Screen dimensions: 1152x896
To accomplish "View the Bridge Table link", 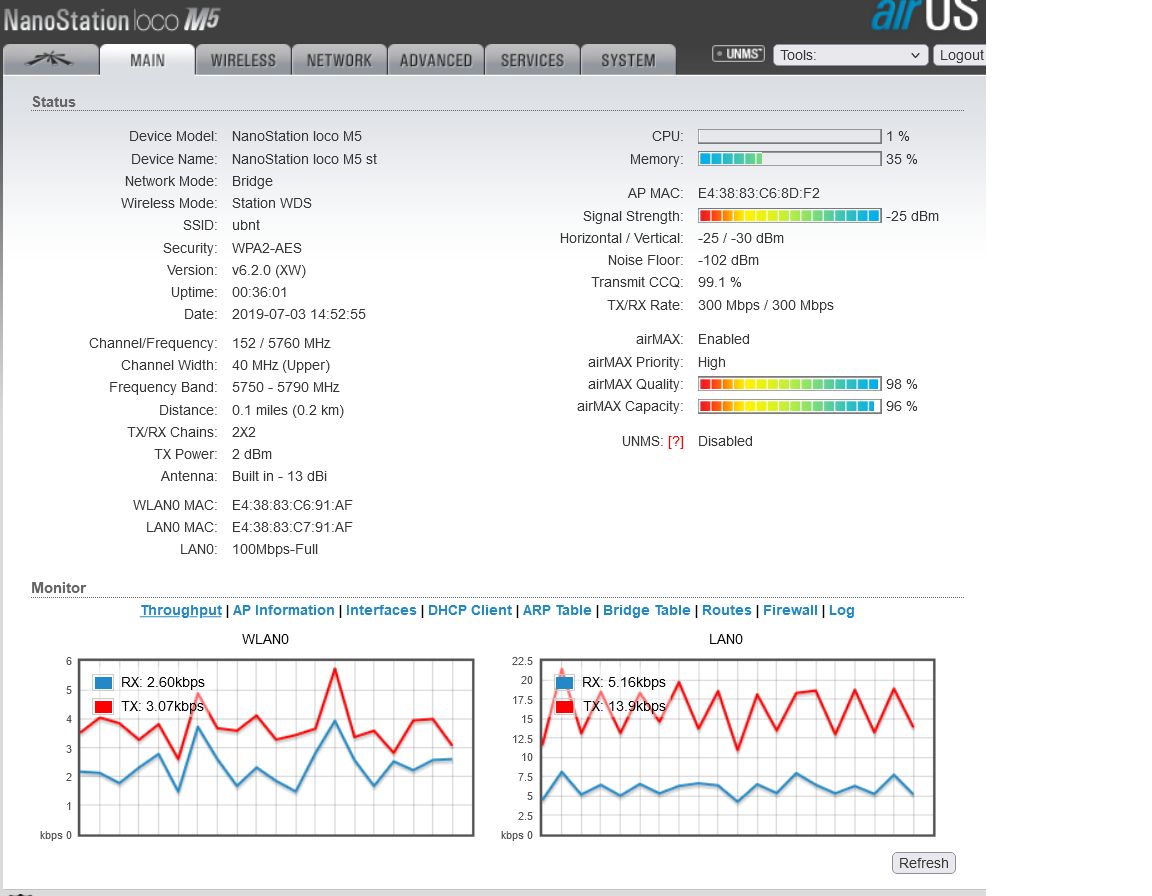I will tap(647, 611).
